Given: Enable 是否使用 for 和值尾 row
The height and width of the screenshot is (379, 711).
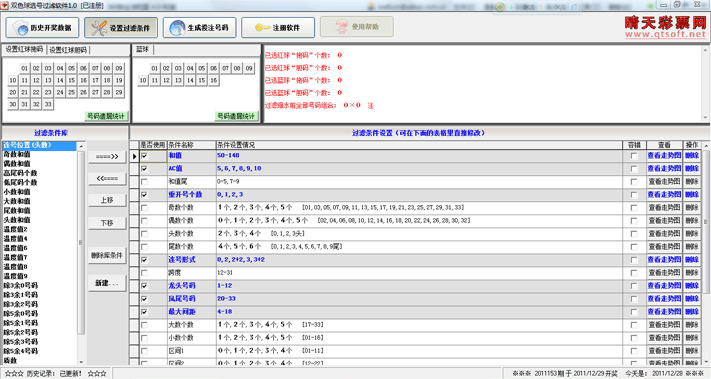Looking at the screenshot, I should (144, 182).
